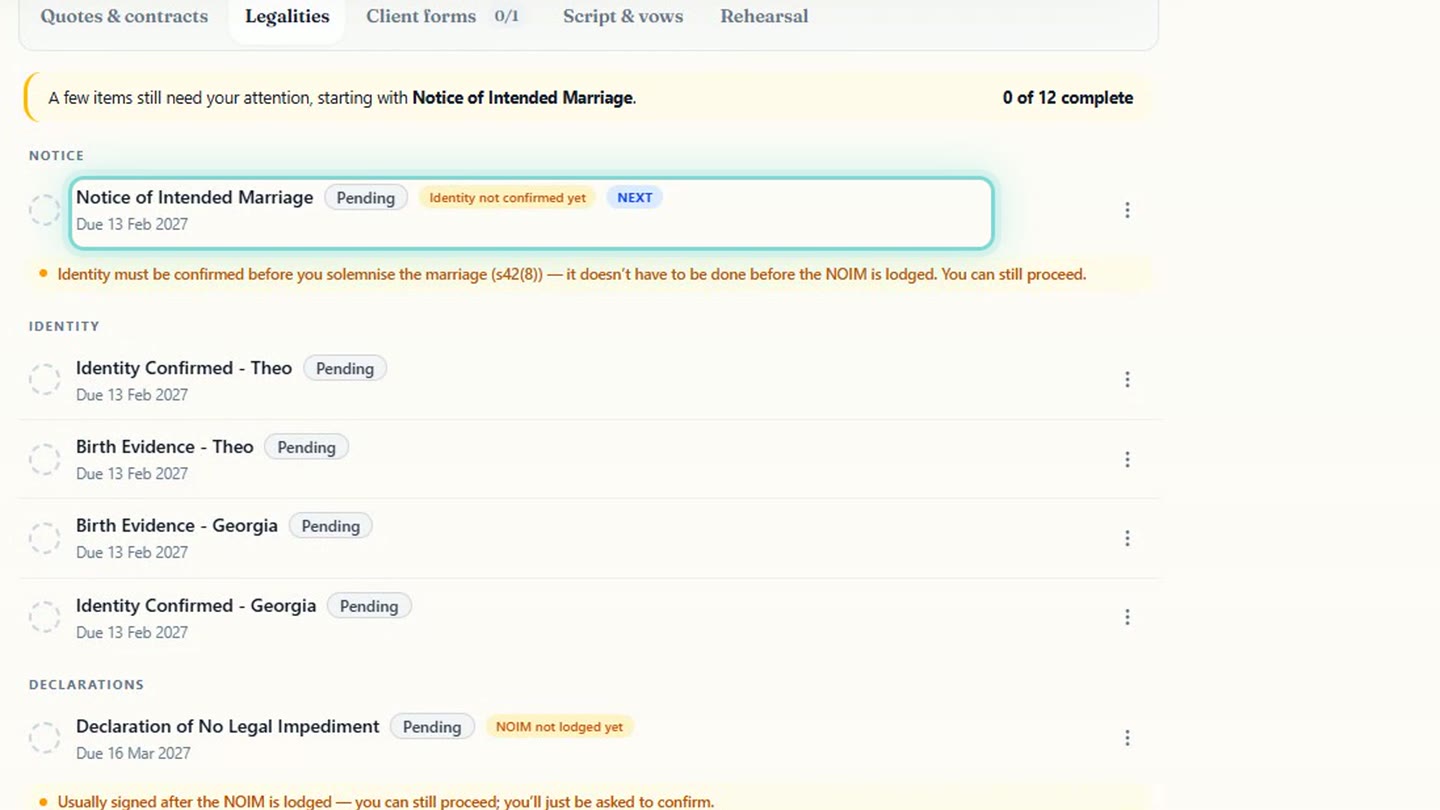Open more options for Declaration of No Legal Impediment

(1127, 738)
